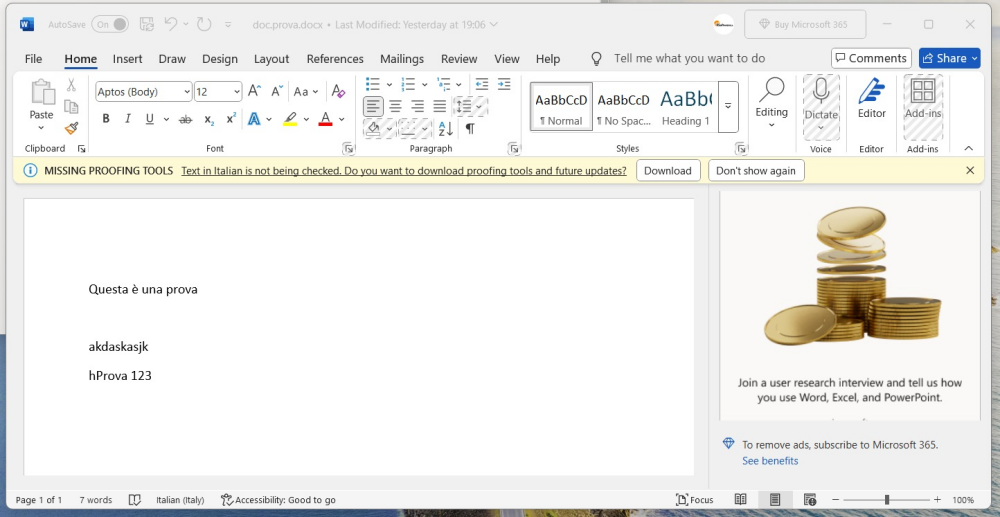Increase paragraph indent
The width and height of the screenshot is (1000, 517).
(504, 84)
